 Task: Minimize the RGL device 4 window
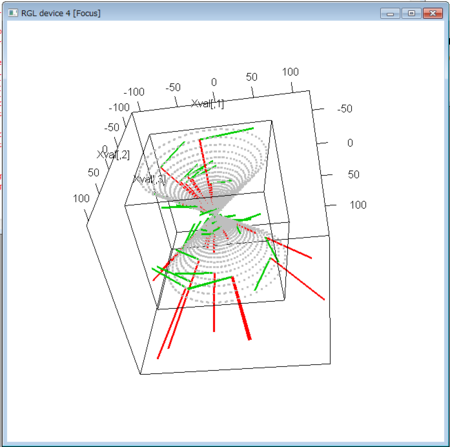click(x=390, y=13)
